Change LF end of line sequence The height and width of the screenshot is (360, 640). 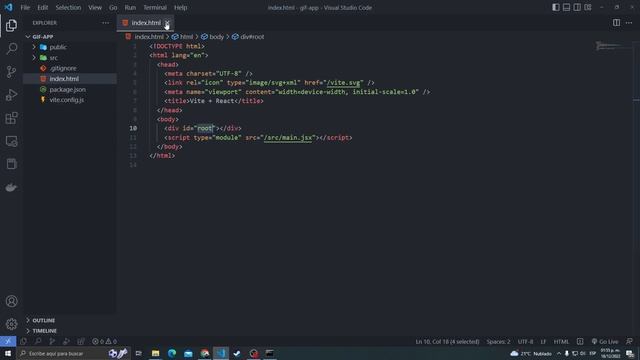[x=543, y=341]
